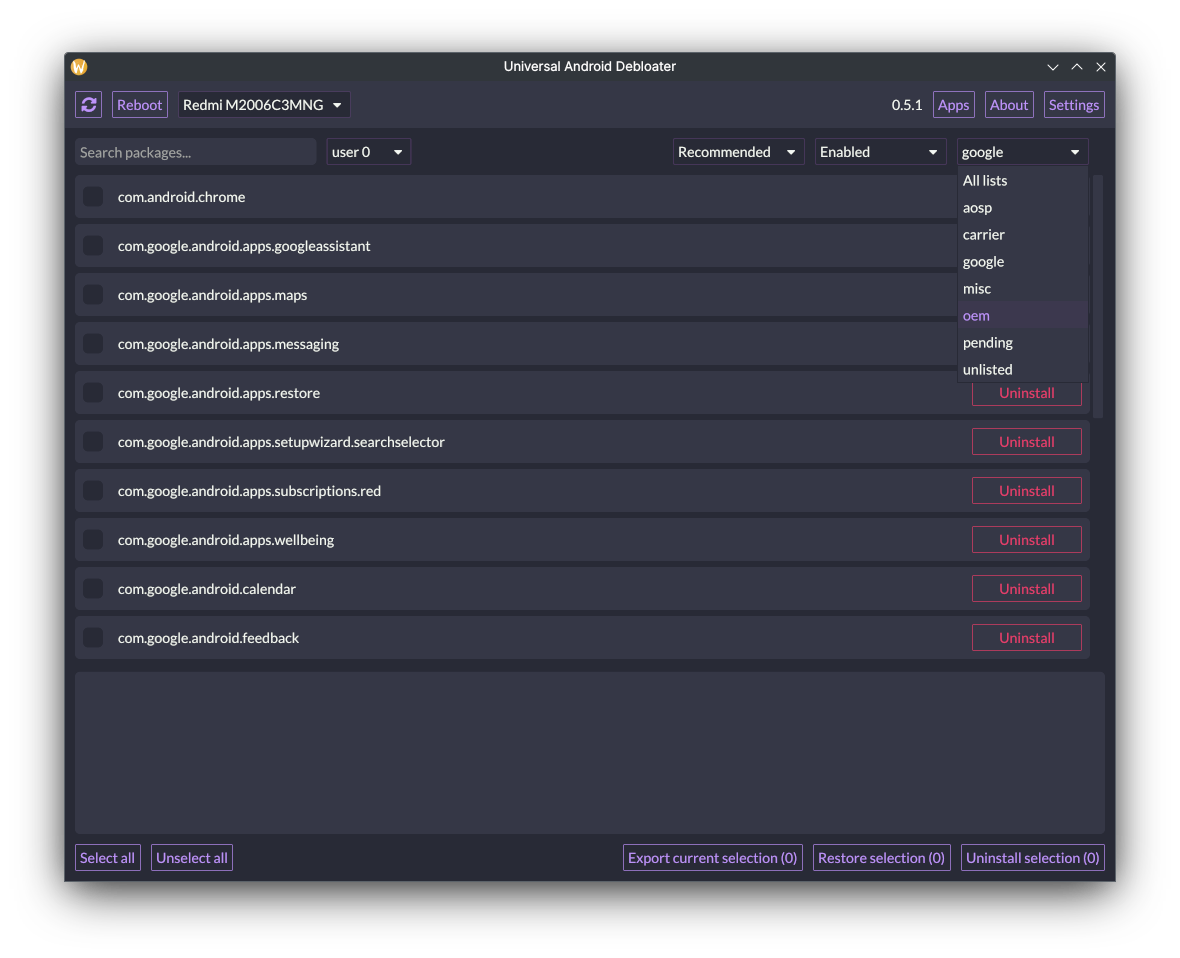
Task: Check the com.google.android.apps.maps box
Action: (93, 295)
